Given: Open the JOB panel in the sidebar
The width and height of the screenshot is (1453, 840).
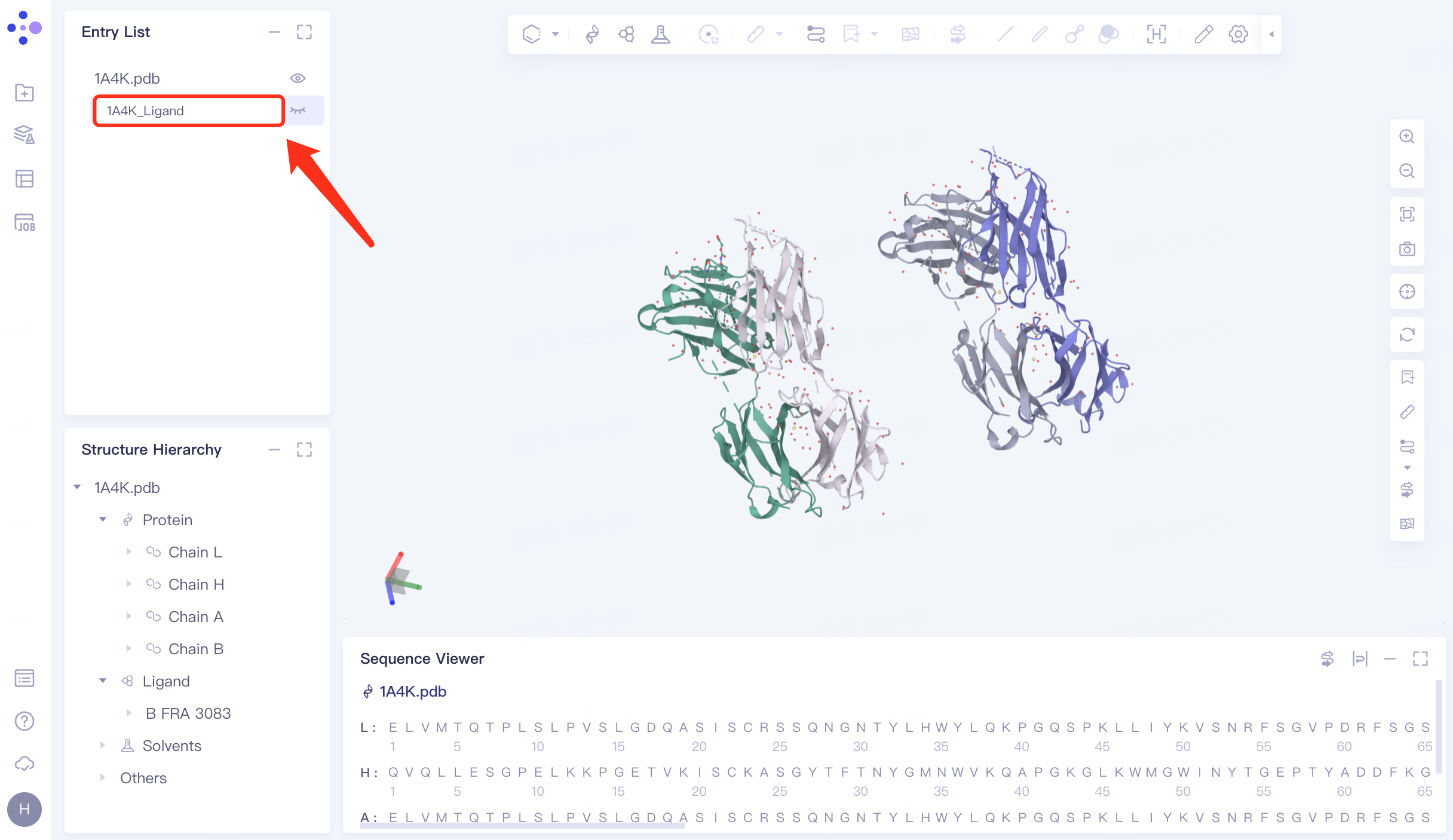Looking at the screenshot, I should (24, 224).
